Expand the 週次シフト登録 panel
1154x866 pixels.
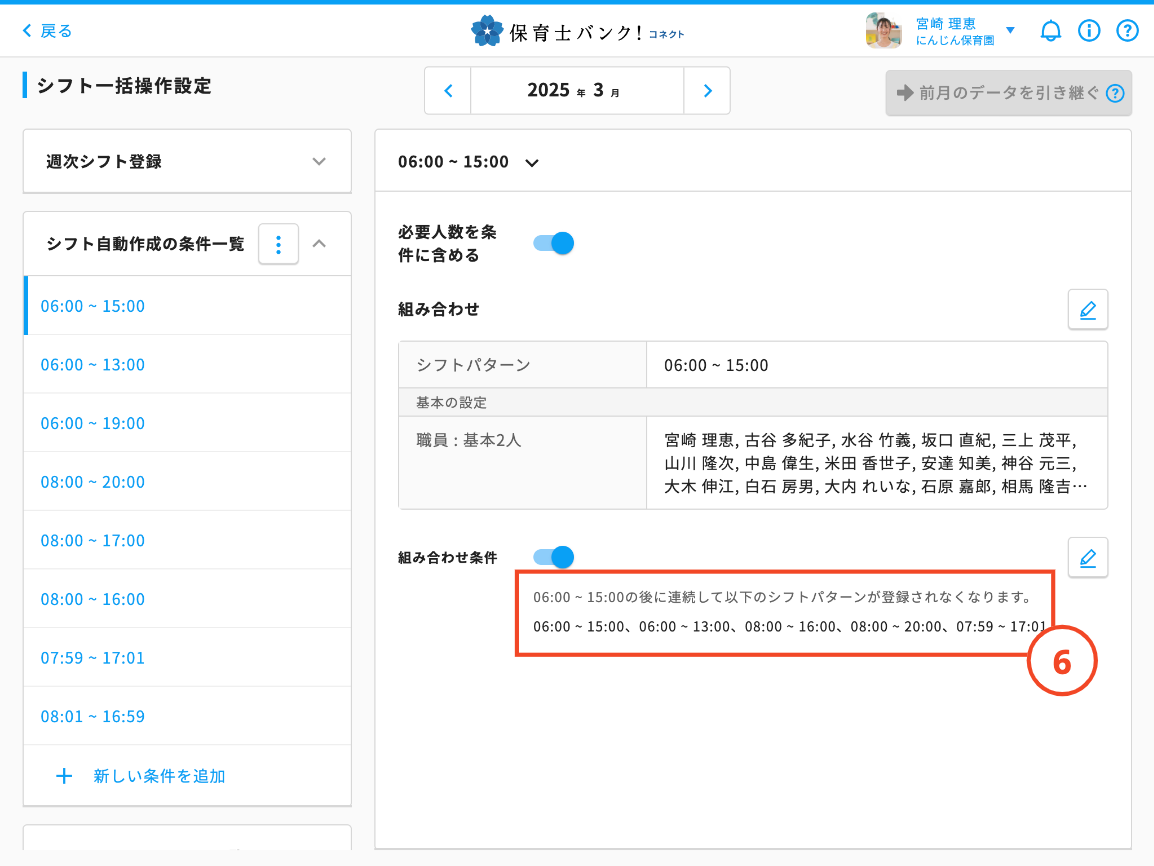(x=187, y=161)
